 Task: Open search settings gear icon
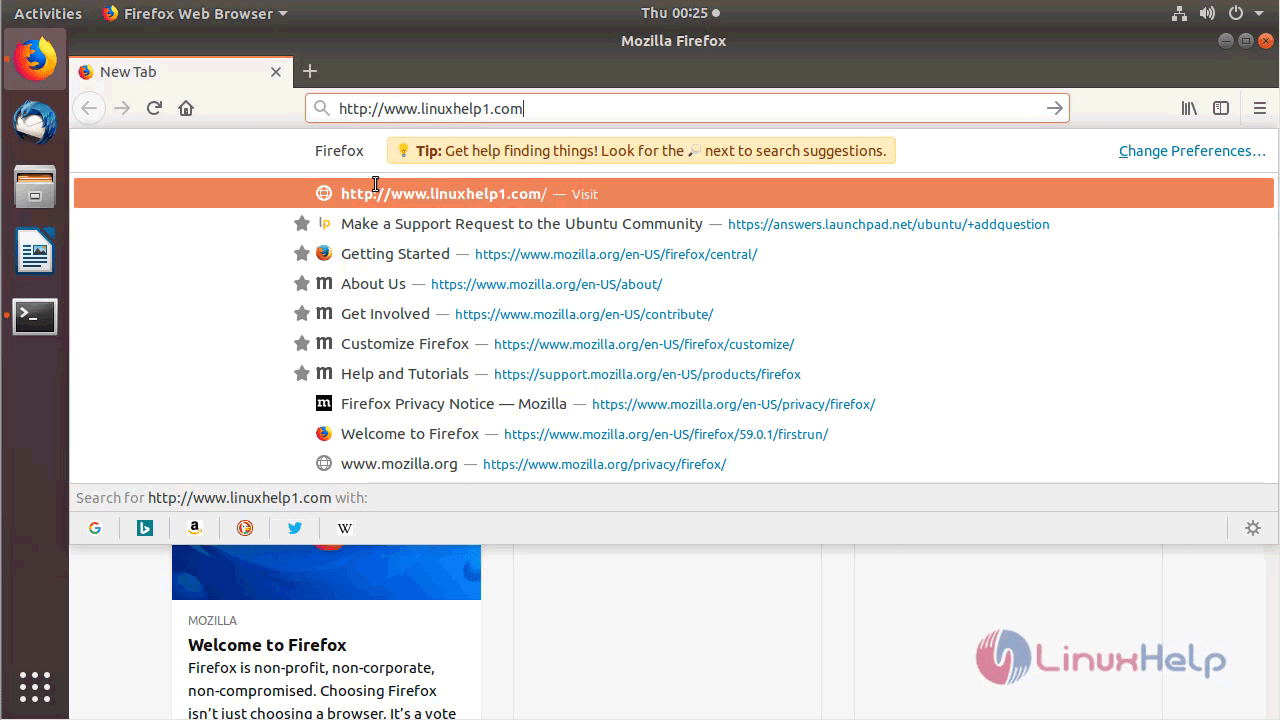point(1253,528)
